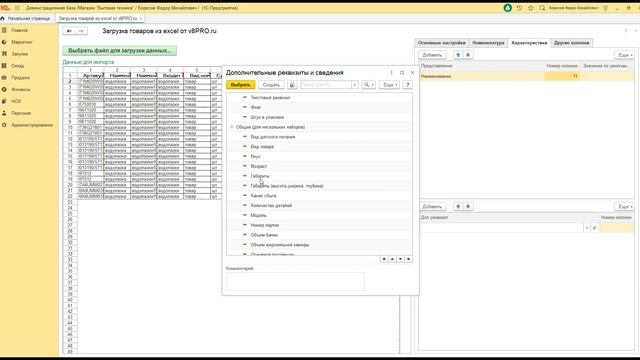Select Вид товара item in list

[262, 147]
